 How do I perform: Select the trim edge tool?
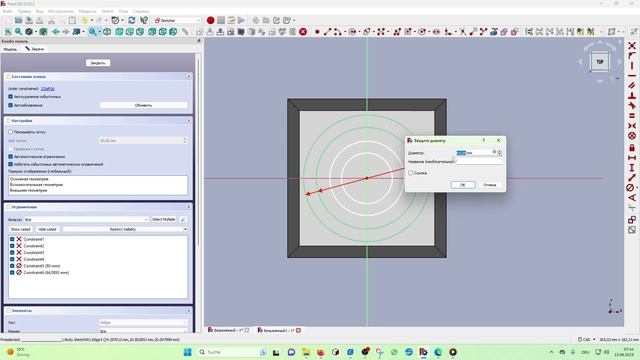462,31
